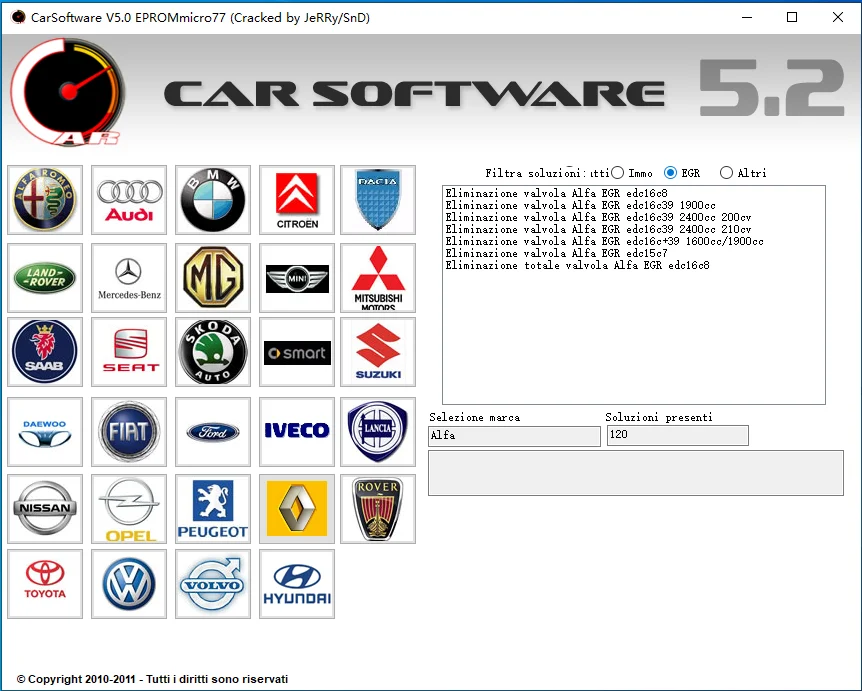Pick the Mitsubishi Motors logo
This screenshot has width=862, height=691.
tap(378, 278)
